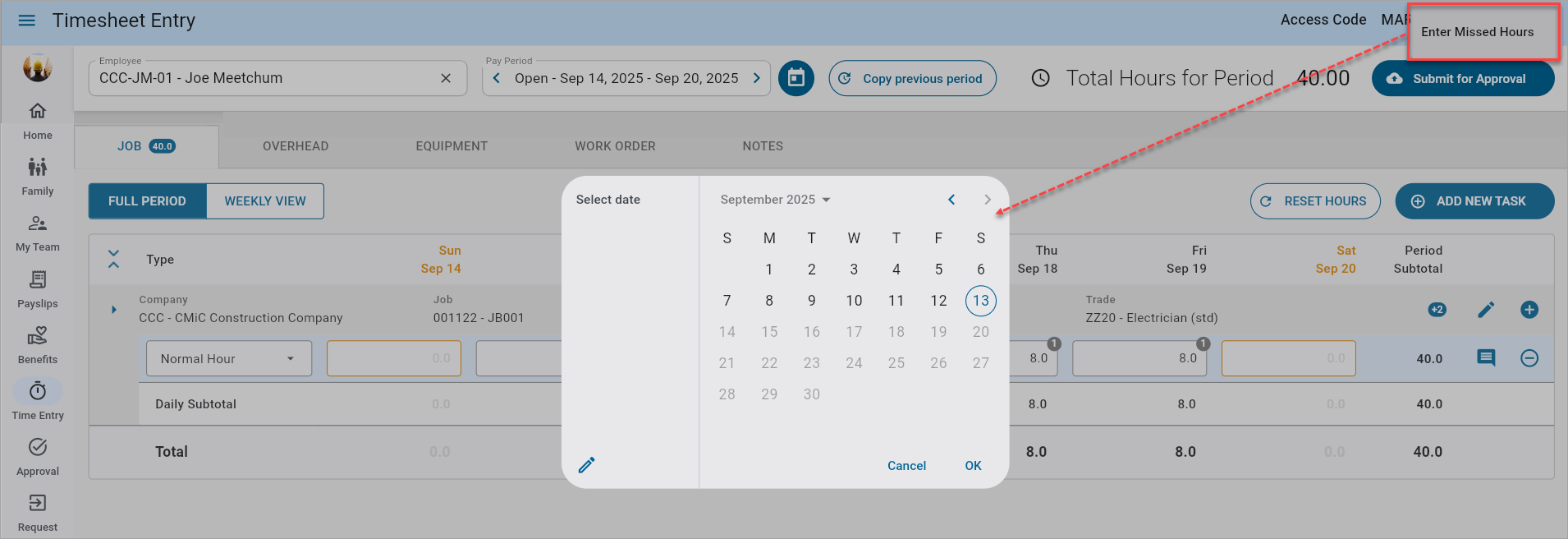
Task: Expand the CCC company job row
Action: (114, 310)
